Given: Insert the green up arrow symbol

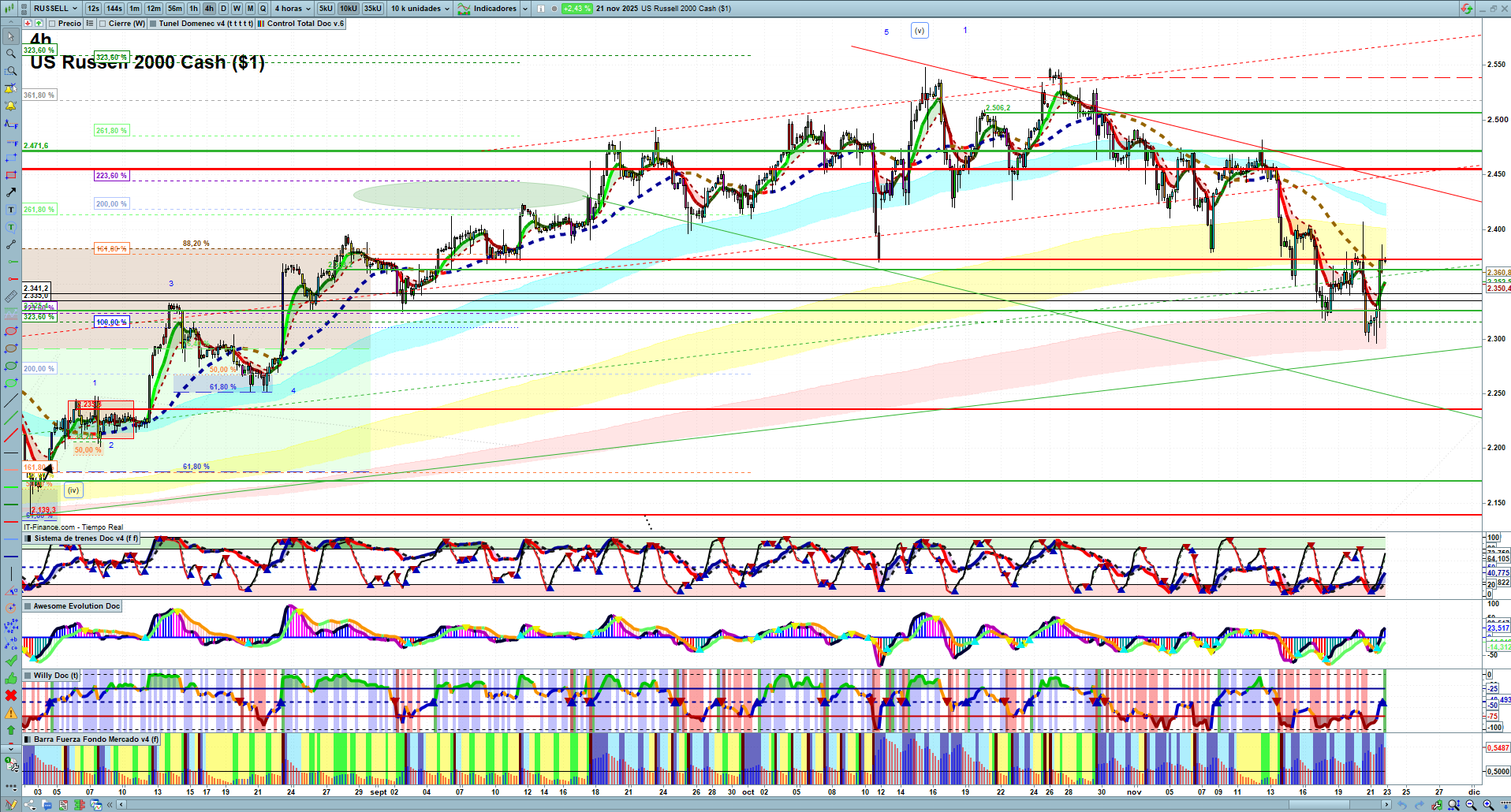Looking at the screenshot, I should tap(11, 730).
